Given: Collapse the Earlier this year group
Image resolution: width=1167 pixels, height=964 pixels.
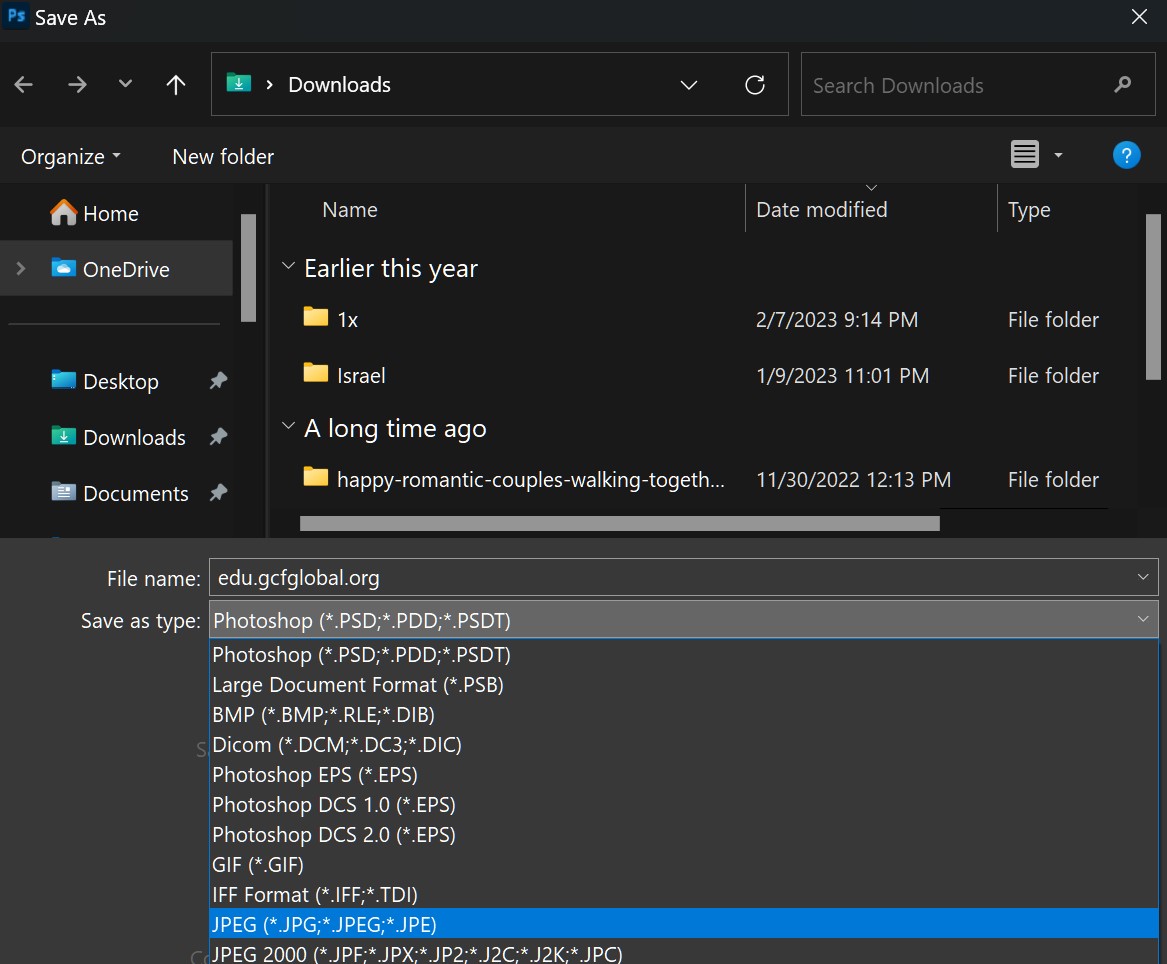Looking at the screenshot, I should click(x=288, y=267).
